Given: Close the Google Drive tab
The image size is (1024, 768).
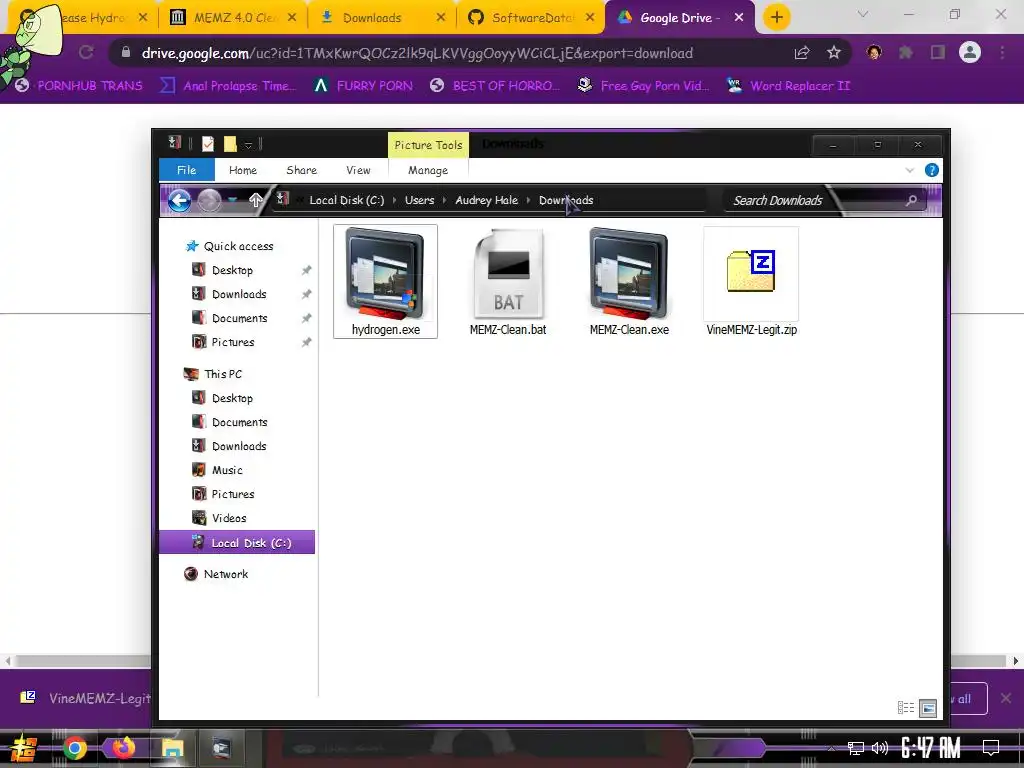Looking at the screenshot, I should 739,18.
